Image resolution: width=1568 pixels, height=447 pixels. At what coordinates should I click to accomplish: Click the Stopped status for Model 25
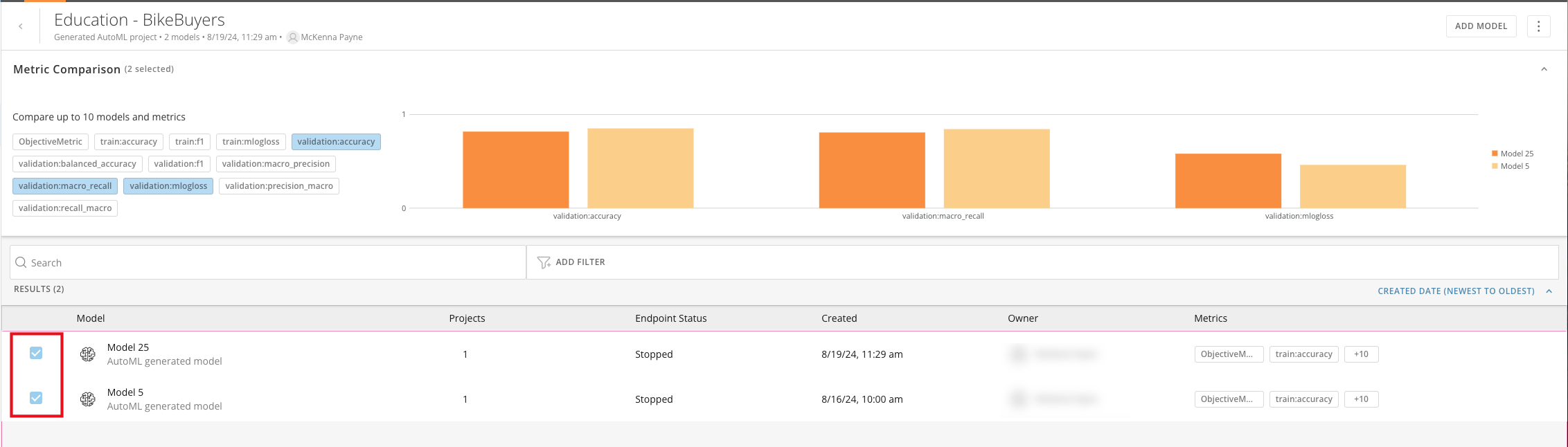[x=654, y=354]
